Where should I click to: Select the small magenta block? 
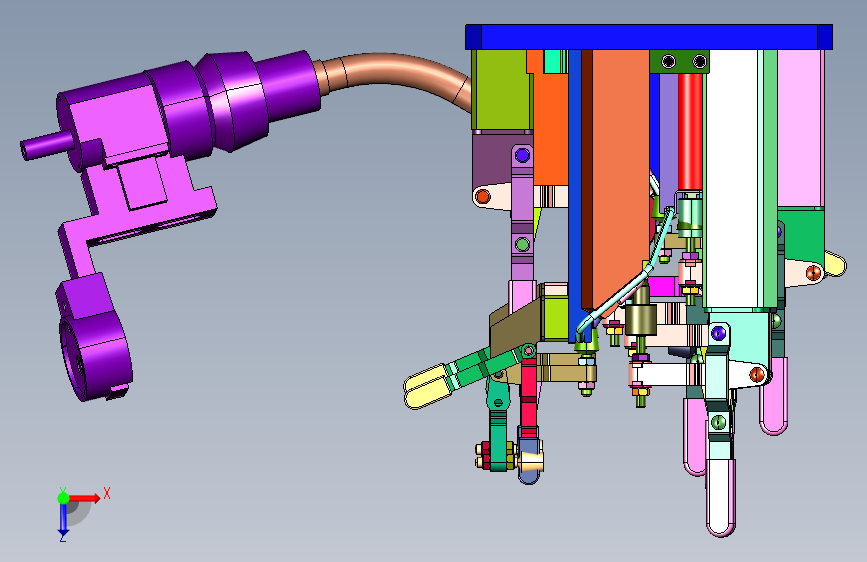tap(662, 287)
